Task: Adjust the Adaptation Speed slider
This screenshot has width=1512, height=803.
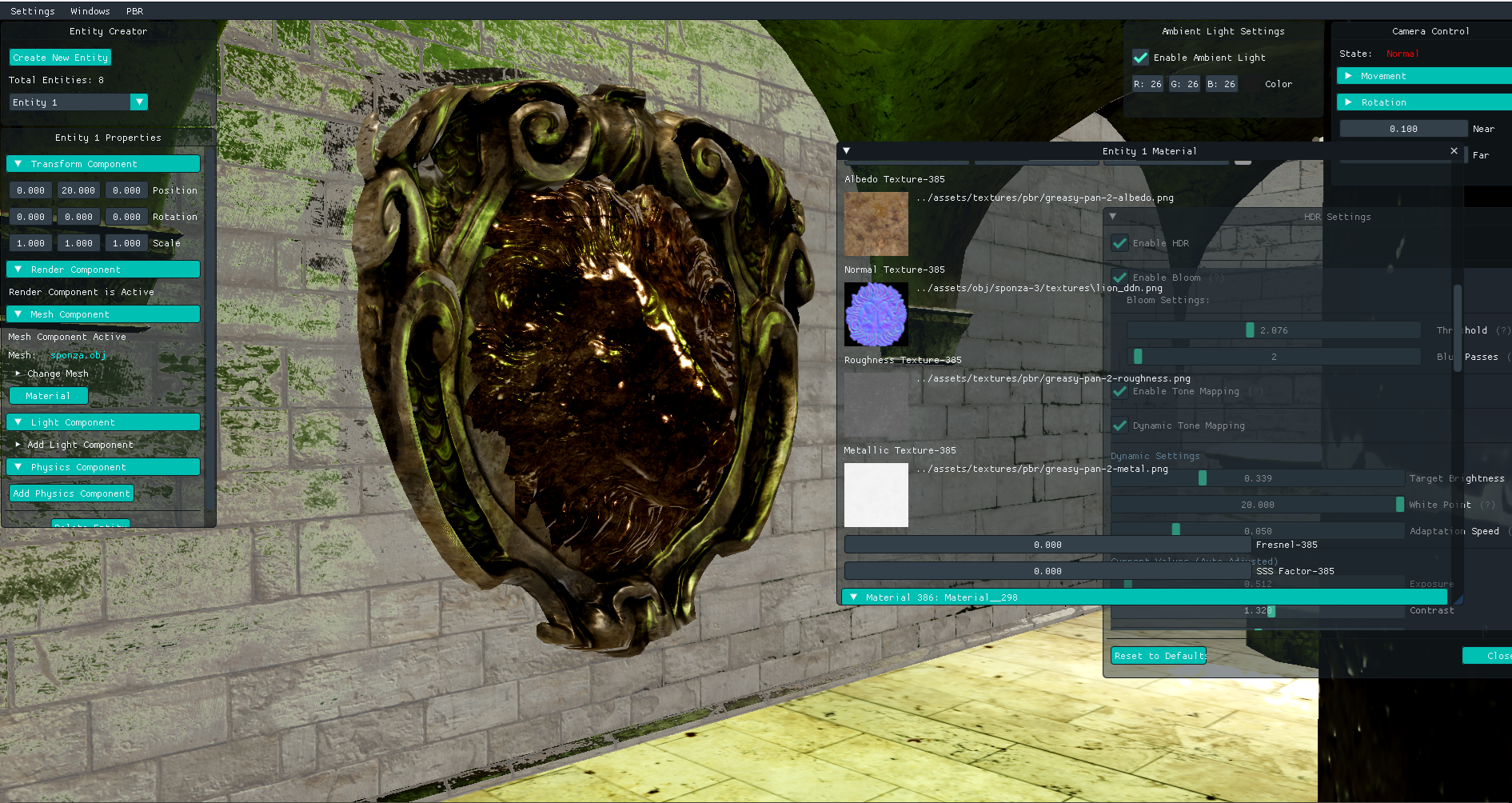Action: click(1258, 531)
